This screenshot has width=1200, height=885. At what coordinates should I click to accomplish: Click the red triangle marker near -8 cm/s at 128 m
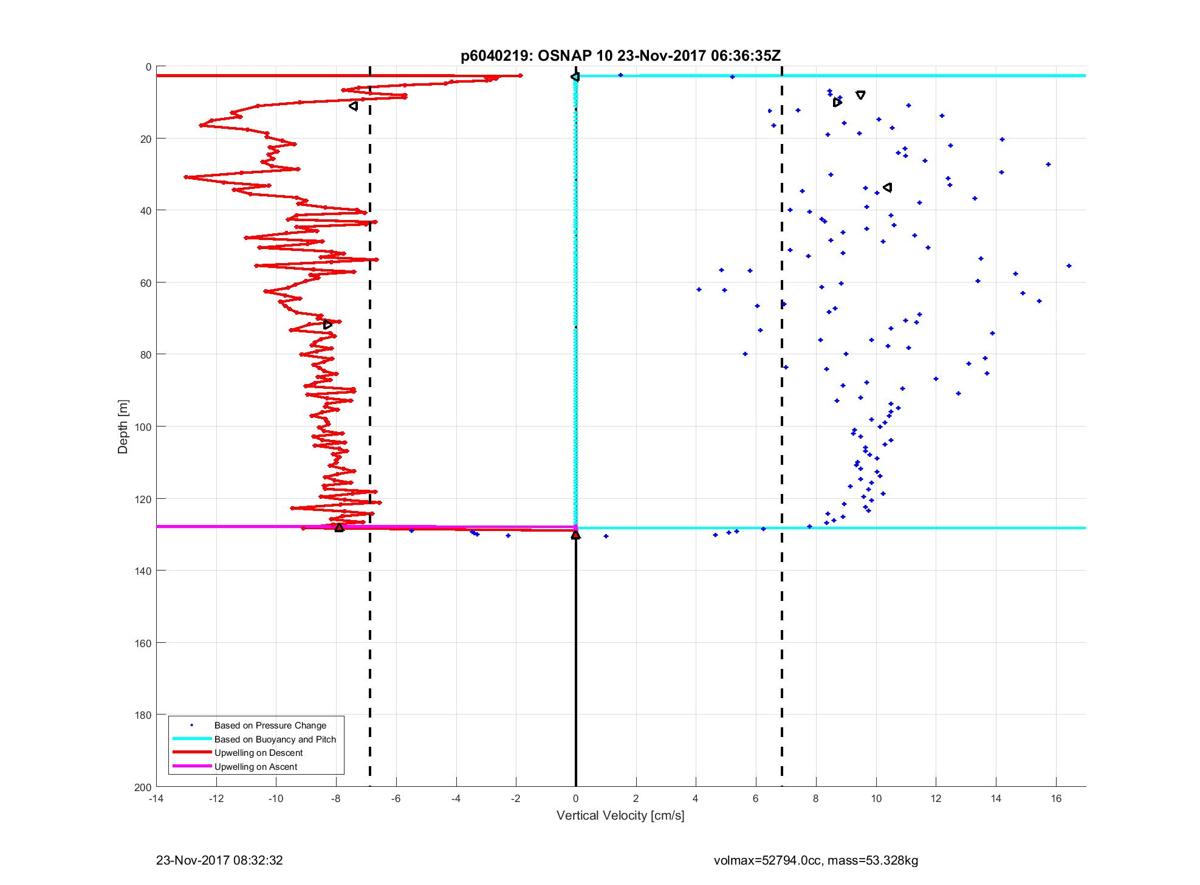(x=339, y=527)
